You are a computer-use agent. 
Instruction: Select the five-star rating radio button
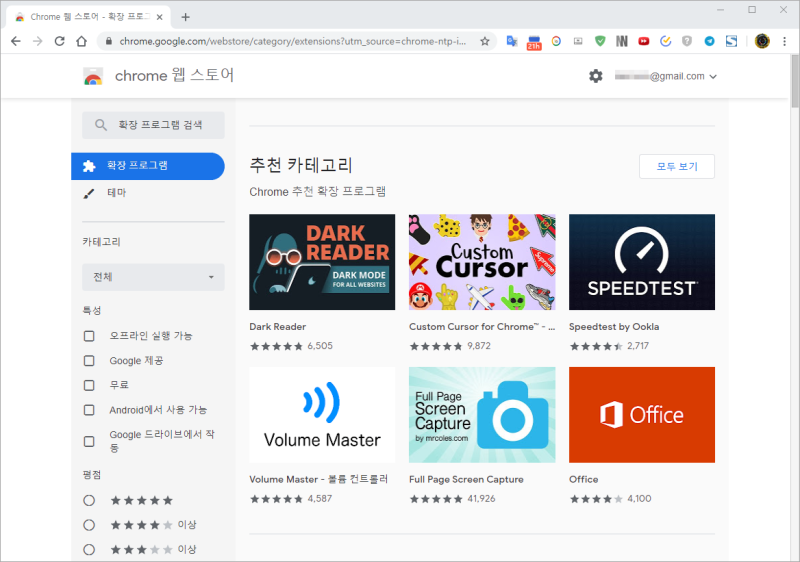click(x=89, y=501)
